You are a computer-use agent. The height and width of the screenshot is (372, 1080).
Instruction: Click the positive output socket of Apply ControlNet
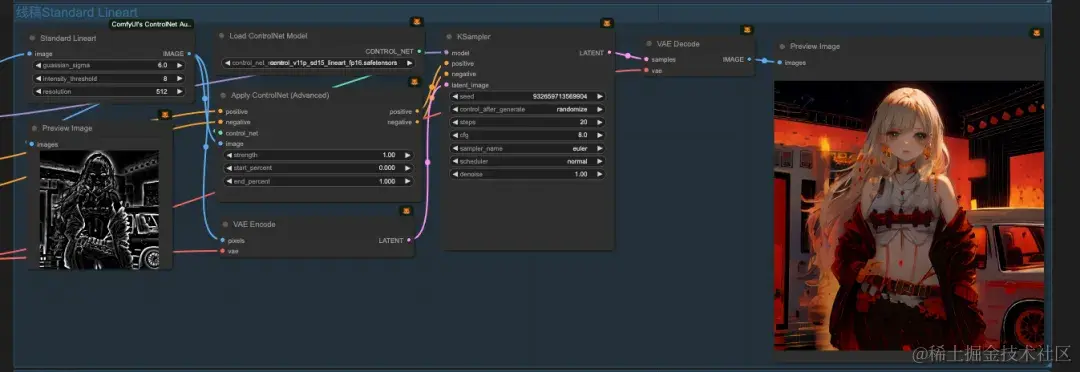[x=417, y=112]
